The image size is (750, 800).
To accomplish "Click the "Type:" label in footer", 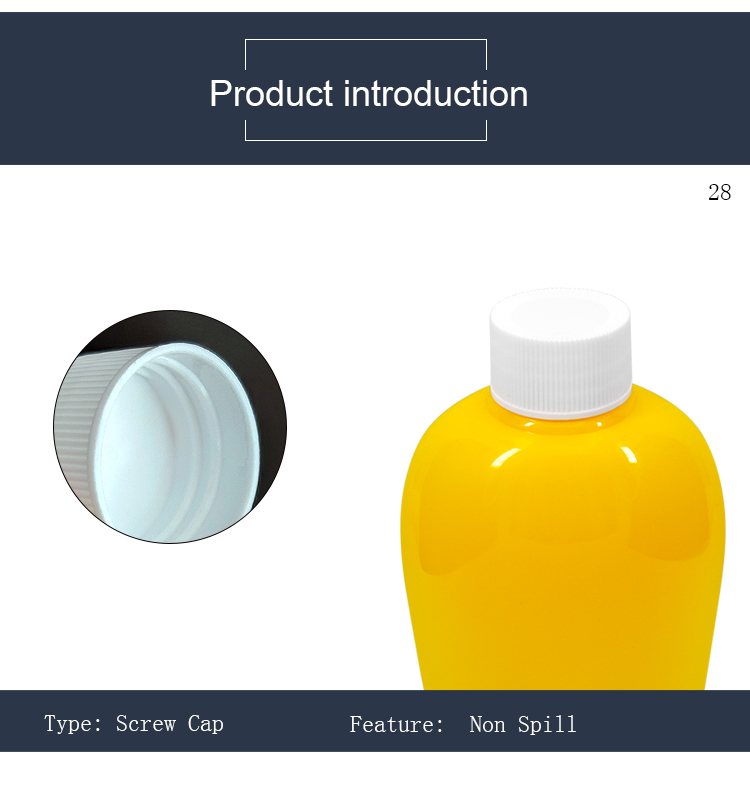I will pos(73,723).
